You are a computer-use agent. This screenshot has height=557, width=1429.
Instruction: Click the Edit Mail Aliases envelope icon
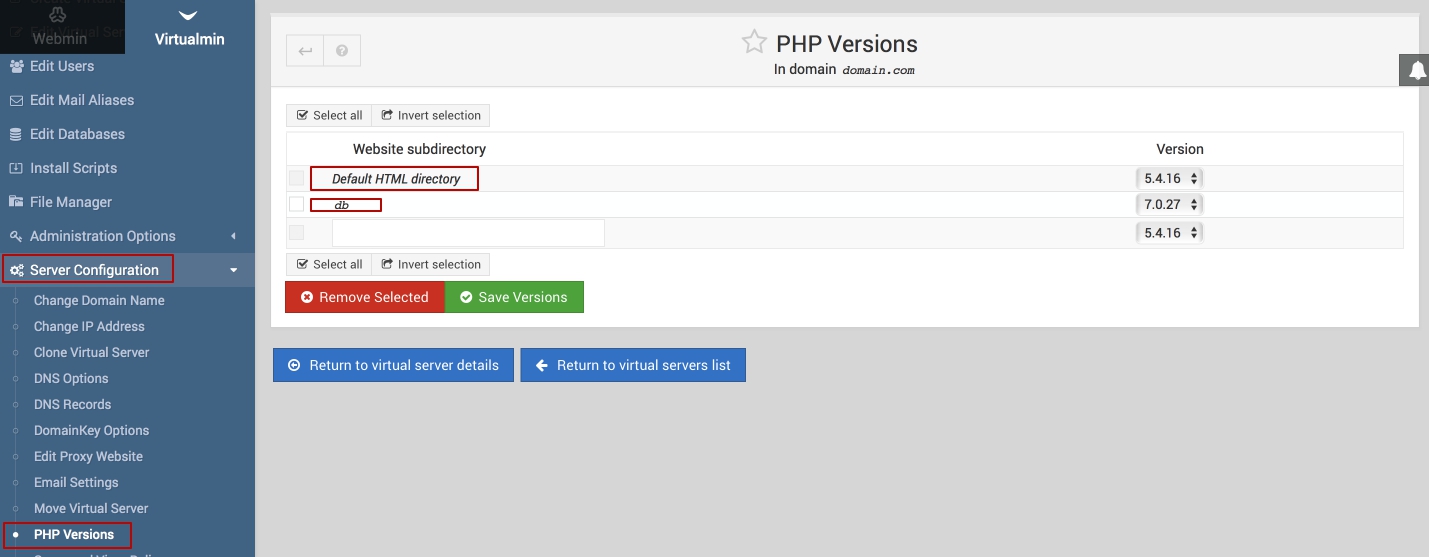click(16, 100)
